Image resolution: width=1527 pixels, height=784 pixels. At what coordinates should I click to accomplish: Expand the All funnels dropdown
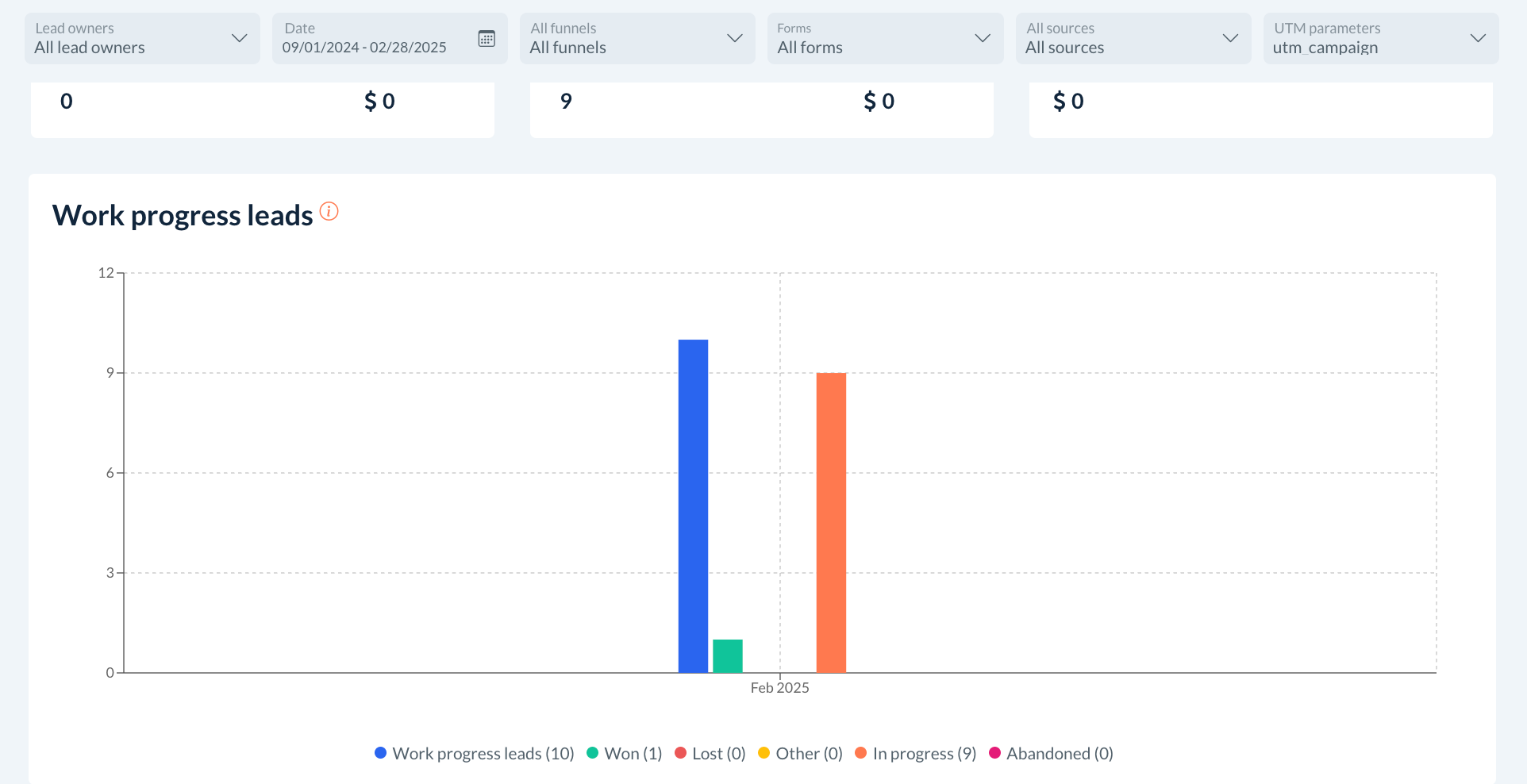click(637, 38)
